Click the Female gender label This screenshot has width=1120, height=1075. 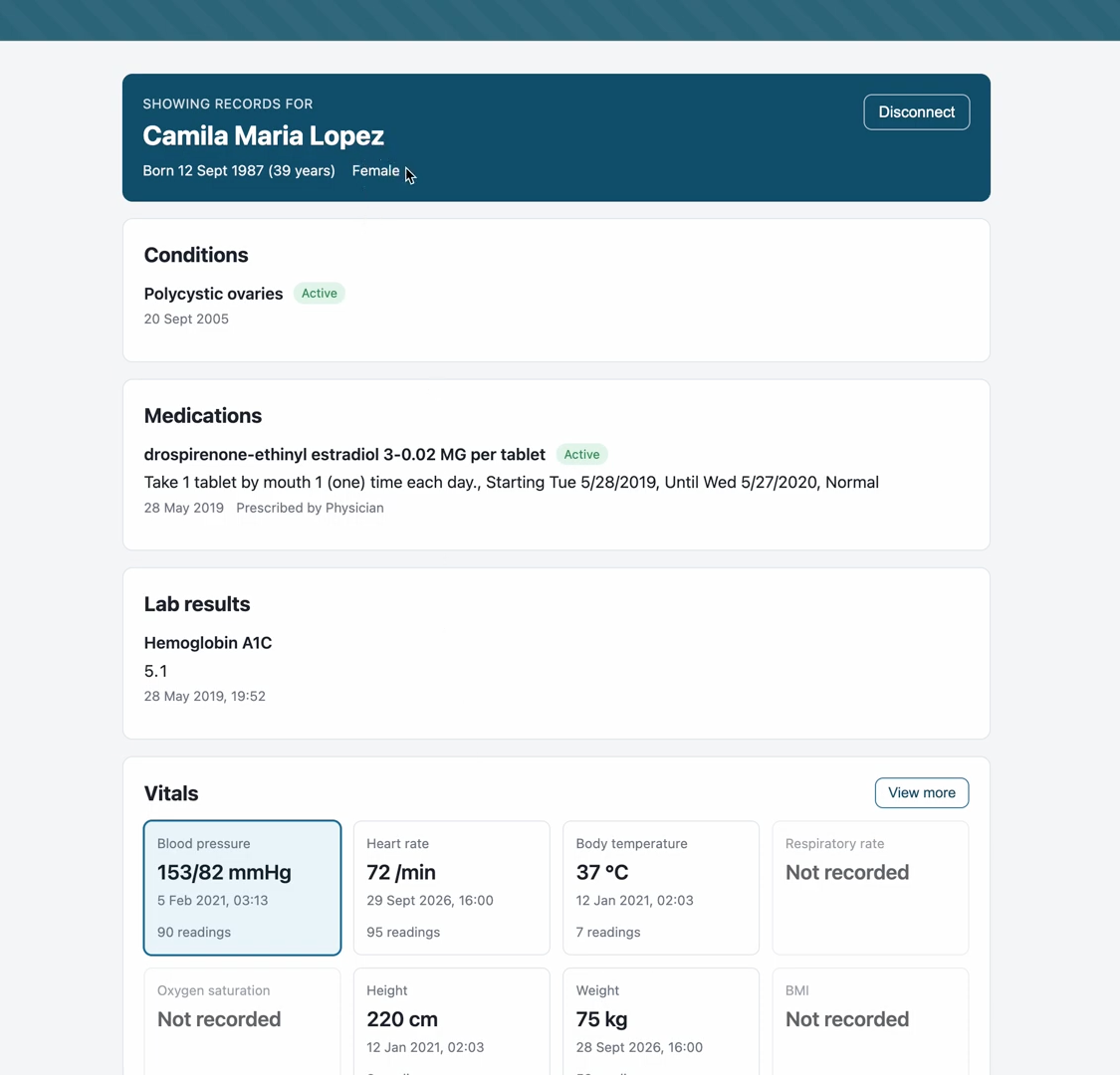tap(375, 171)
